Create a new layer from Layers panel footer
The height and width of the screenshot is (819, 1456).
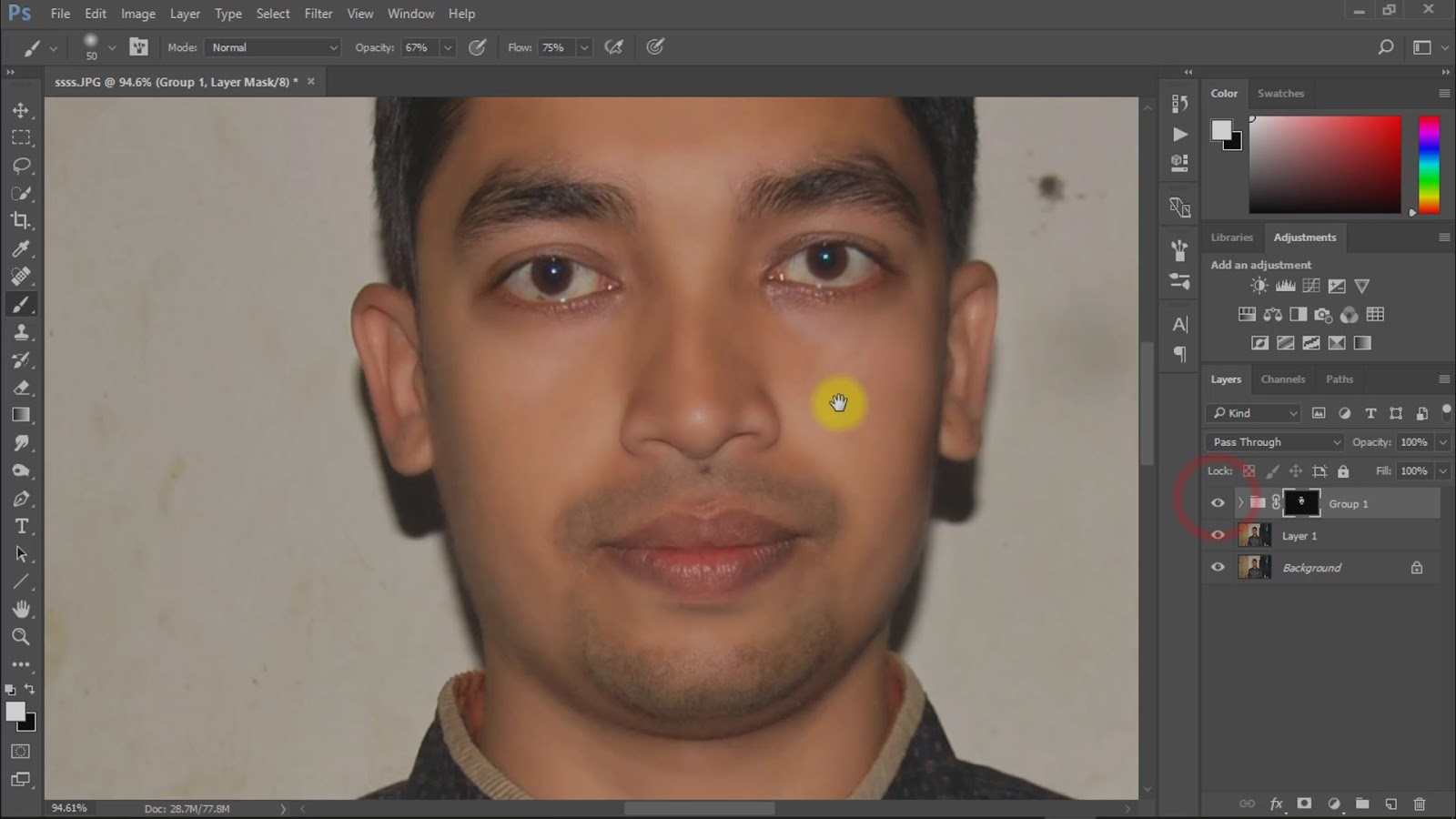pyautogui.click(x=1390, y=804)
